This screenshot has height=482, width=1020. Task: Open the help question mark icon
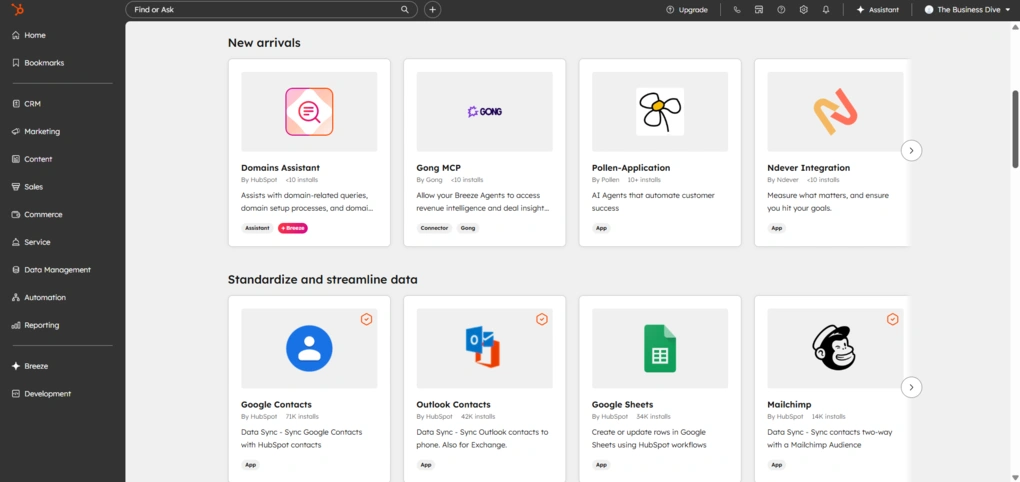tap(781, 10)
